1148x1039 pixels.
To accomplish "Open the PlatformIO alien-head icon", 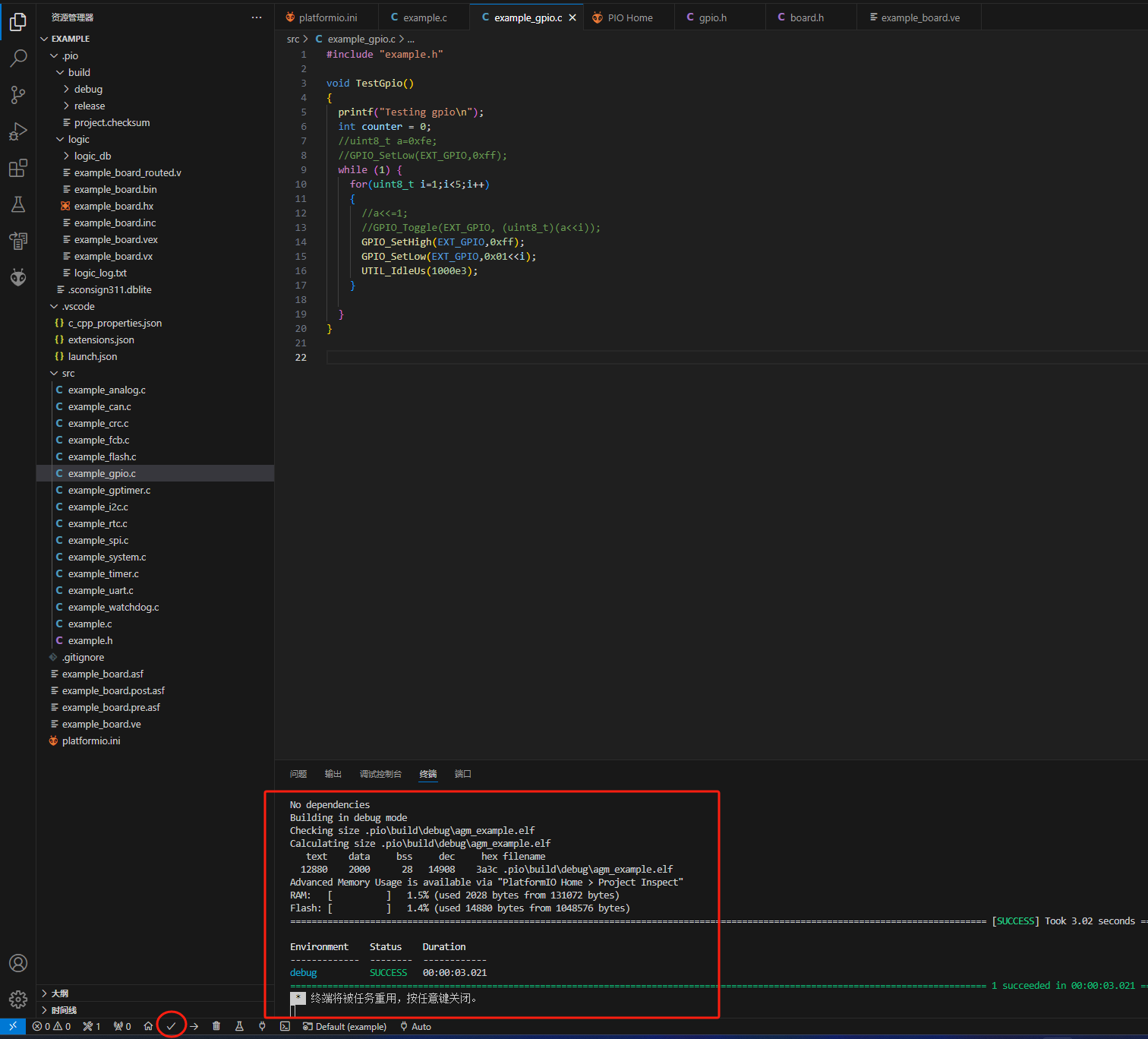I will [18, 277].
